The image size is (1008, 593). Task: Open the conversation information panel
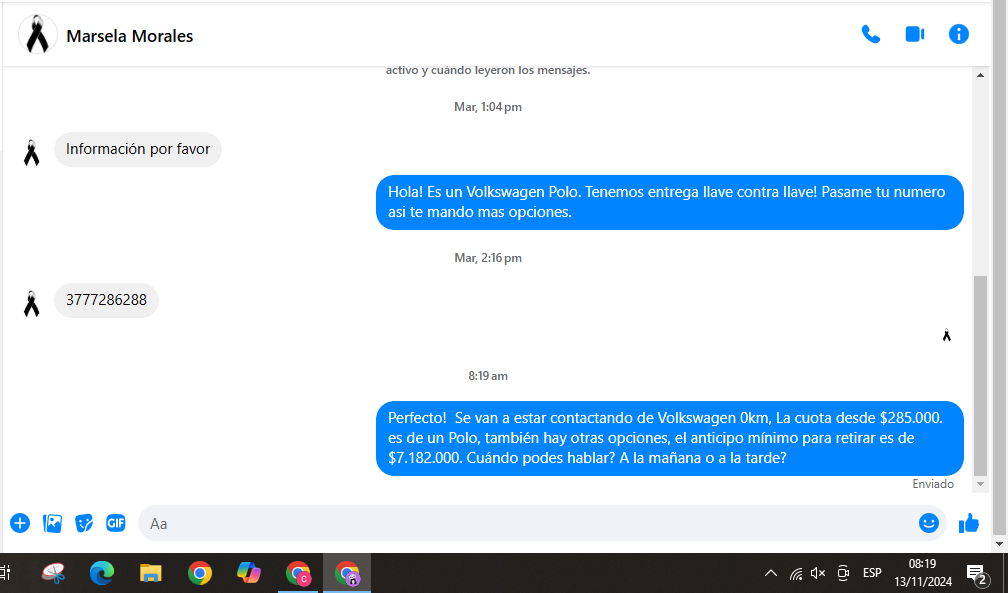(958, 34)
